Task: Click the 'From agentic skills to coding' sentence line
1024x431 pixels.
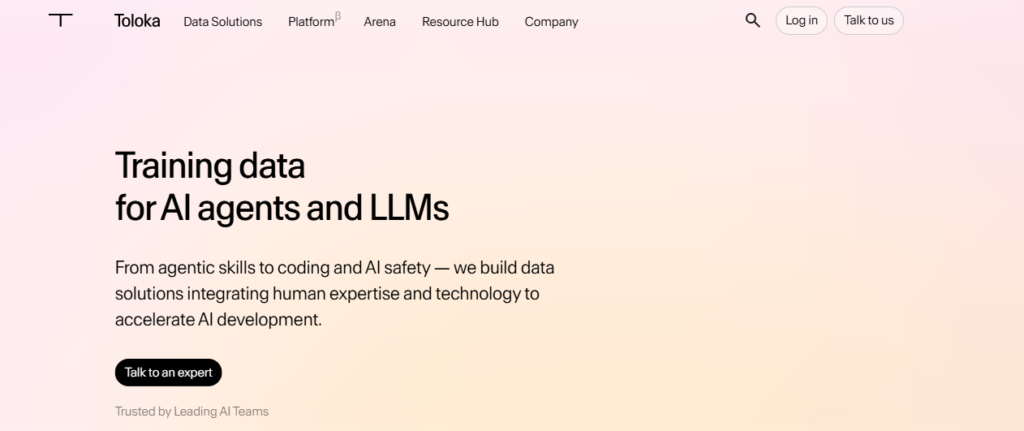Action: 334,268
